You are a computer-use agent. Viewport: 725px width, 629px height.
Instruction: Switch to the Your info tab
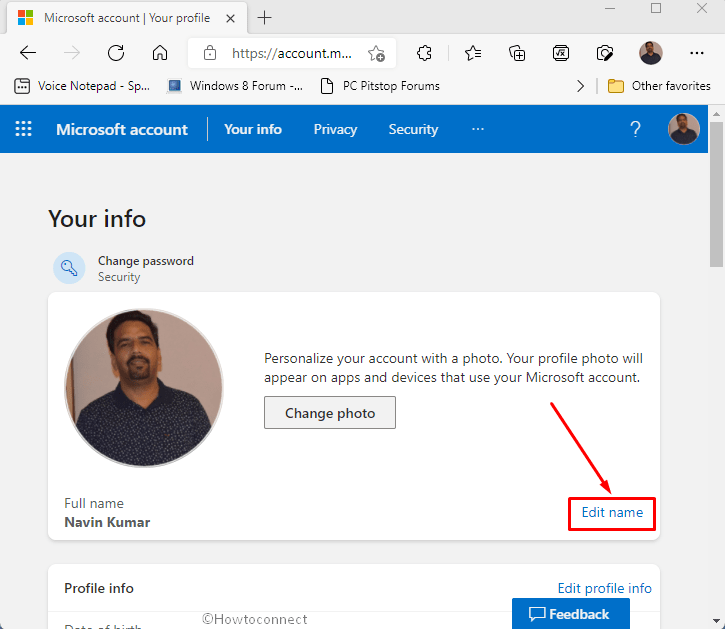coord(253,129)
